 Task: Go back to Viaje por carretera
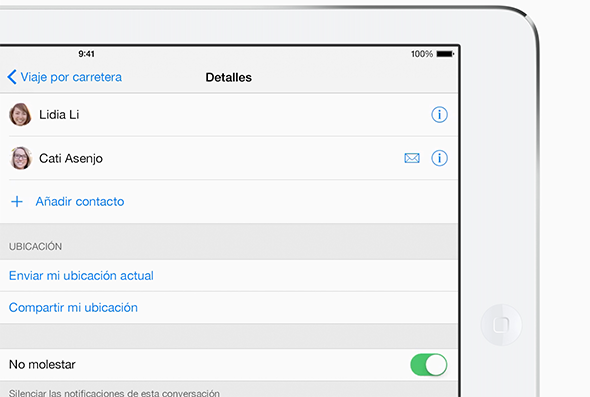(x=64, y=77)
